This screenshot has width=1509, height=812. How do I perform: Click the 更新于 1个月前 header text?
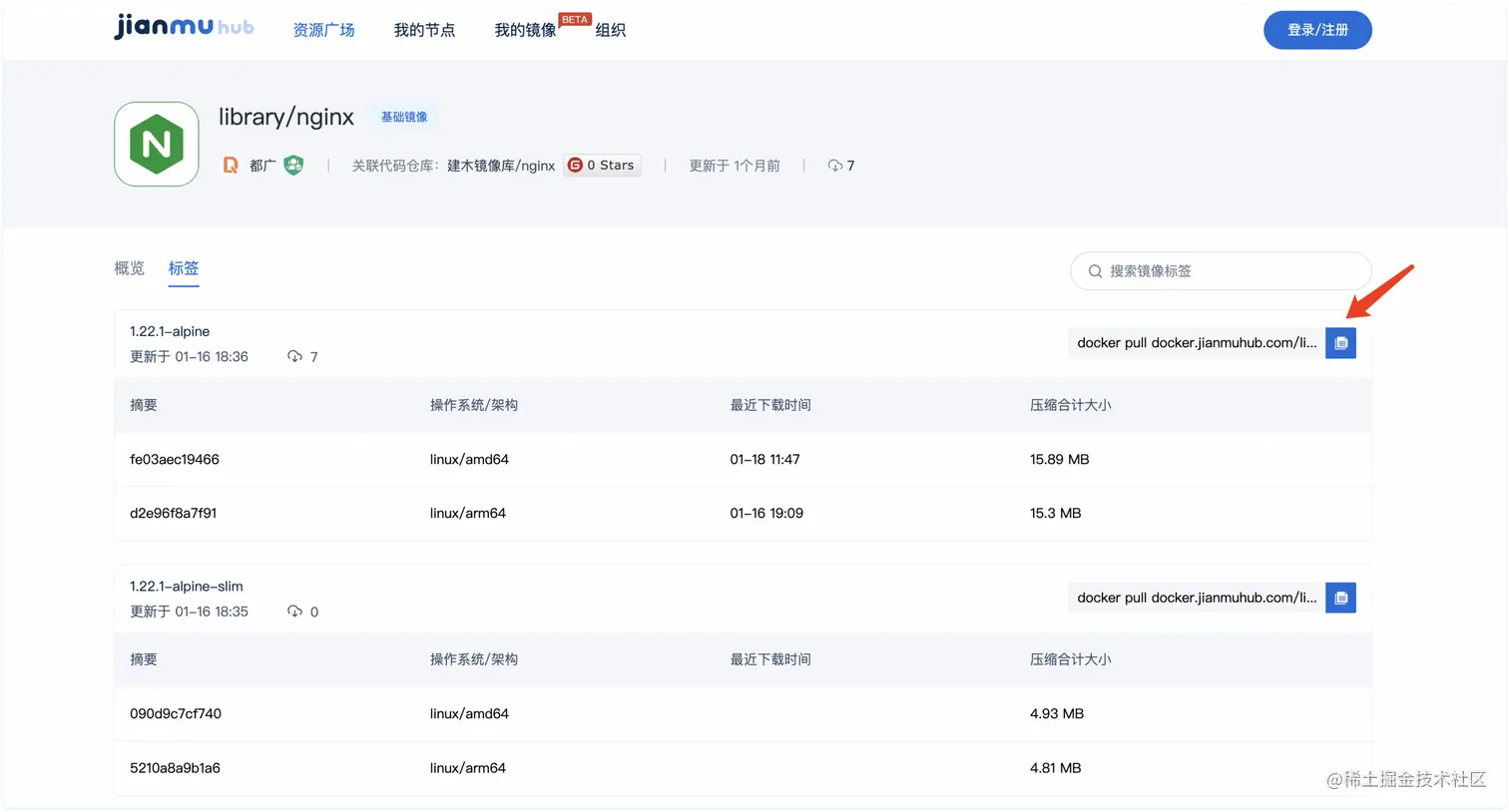click(735, 166)
